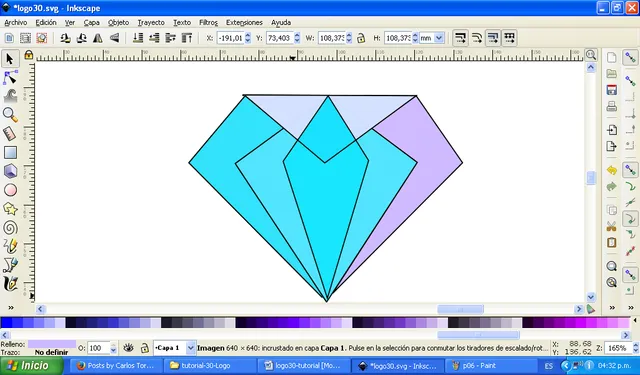Select the Bezier pen tool
This screenshot has width=640, height=375.
pyautogui.click(x=10, y=265)
